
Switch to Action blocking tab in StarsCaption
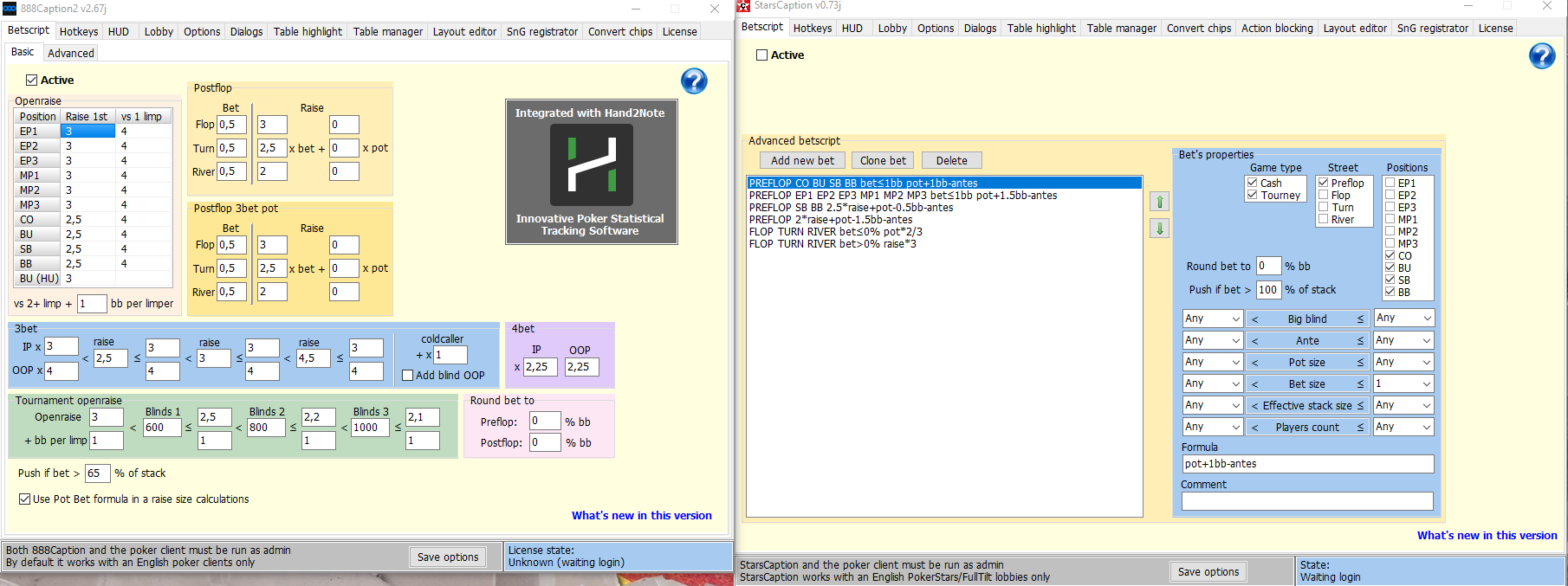[x=1277, y=28]
